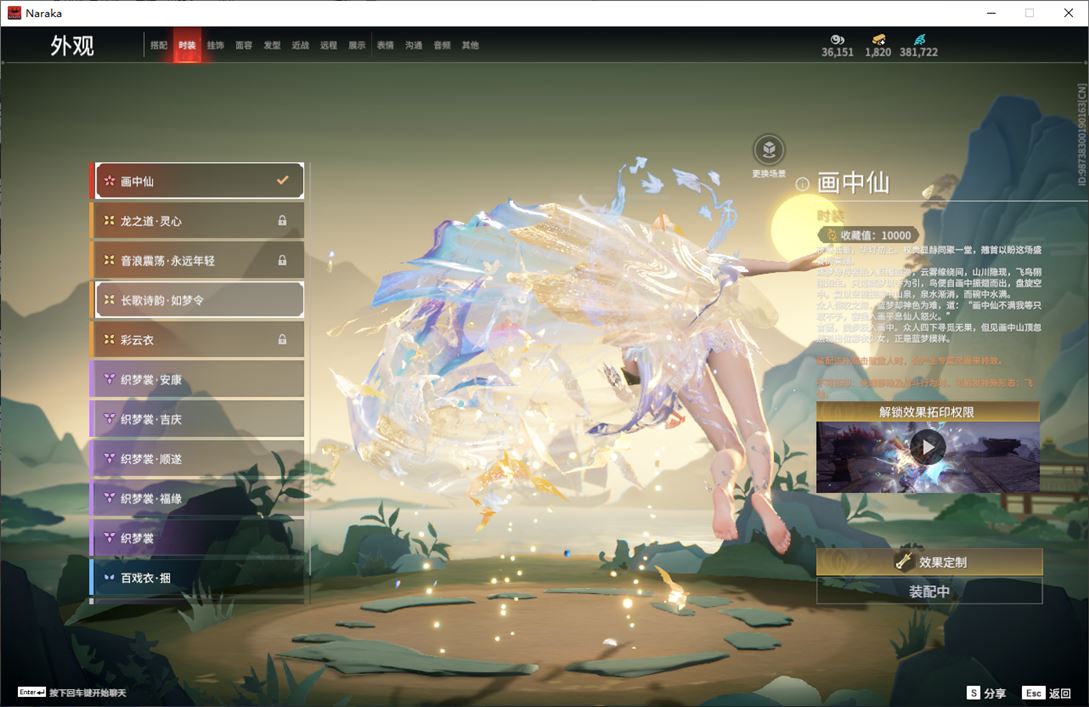The width and height of the screenshot is (1089, 707).
Task: Select the locked 龙之道·灵心 outfit
Action: (x=199, y=221)
